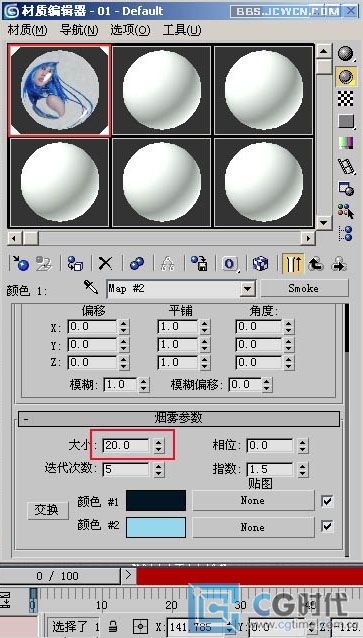This screenshot has height=638, width=363.
Task: Open the 工具(U) menu
Action: pyautogui.click(x=182, y=30)
